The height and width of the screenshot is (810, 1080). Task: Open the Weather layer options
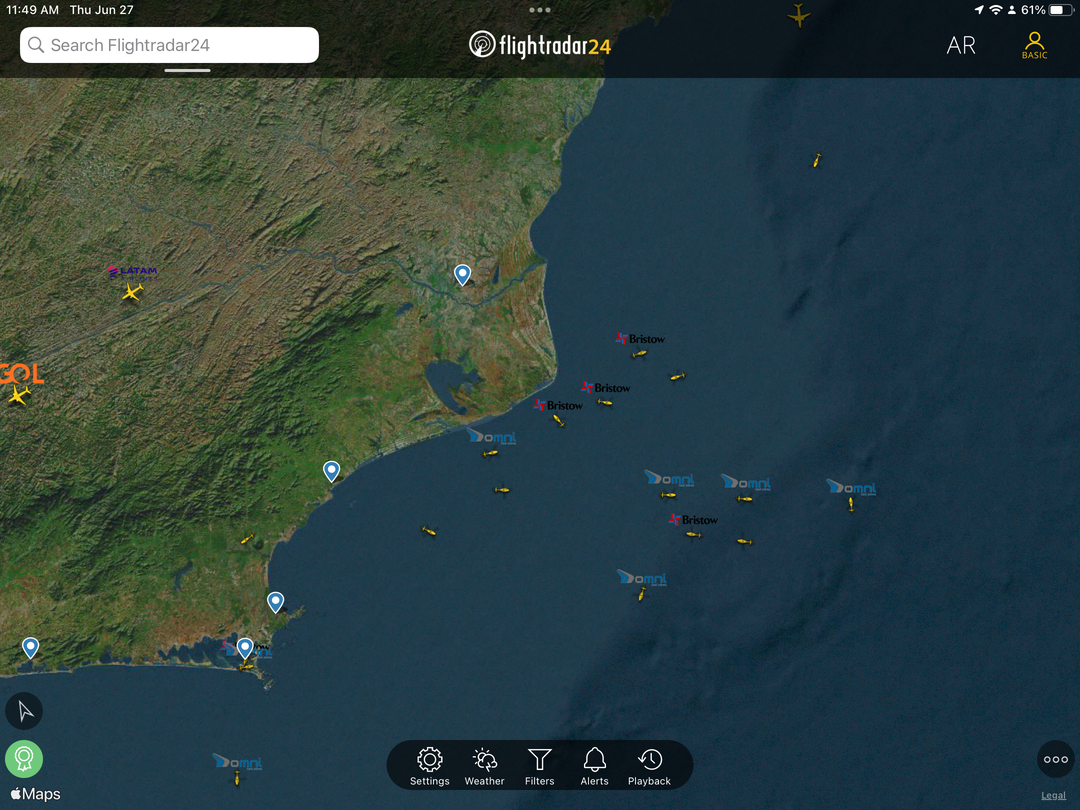[484, 767]
